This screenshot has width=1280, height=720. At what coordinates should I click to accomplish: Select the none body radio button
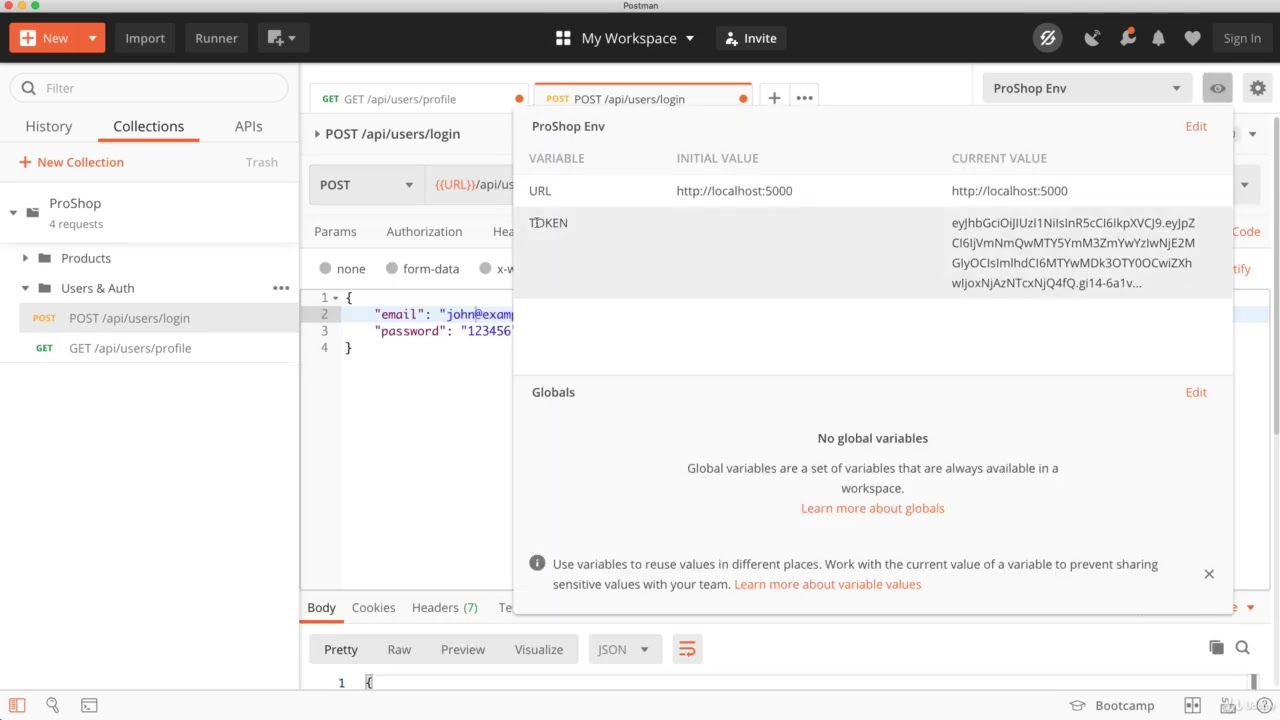[x=325, y=269]
